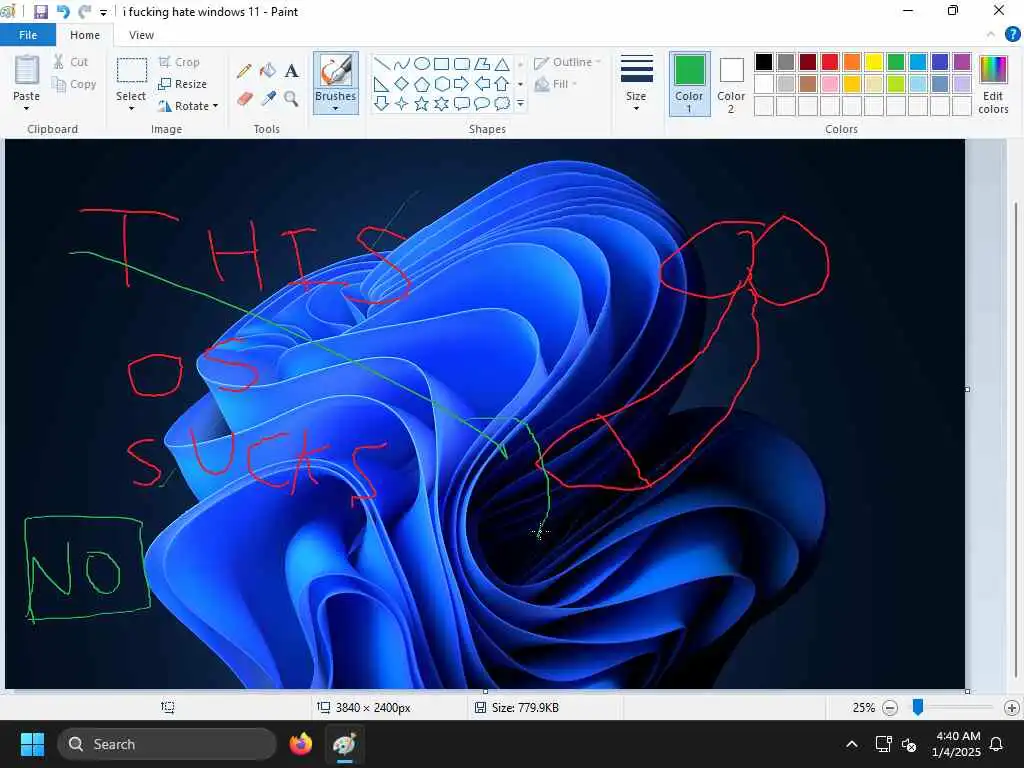Viewport: 1024px width, 768px height.
Task: Click the Resize button
Action: (x=183, y=84)
